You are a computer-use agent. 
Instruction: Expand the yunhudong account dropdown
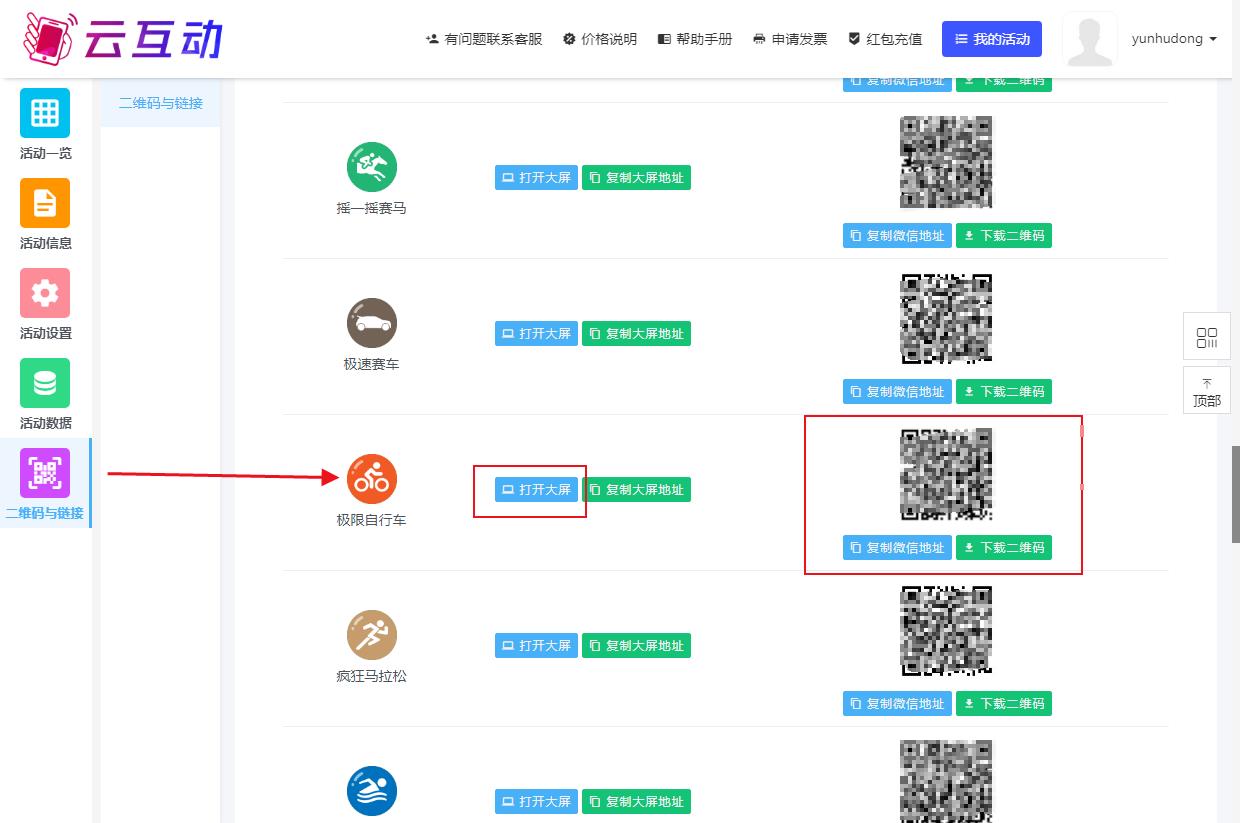coord(1174,39)
